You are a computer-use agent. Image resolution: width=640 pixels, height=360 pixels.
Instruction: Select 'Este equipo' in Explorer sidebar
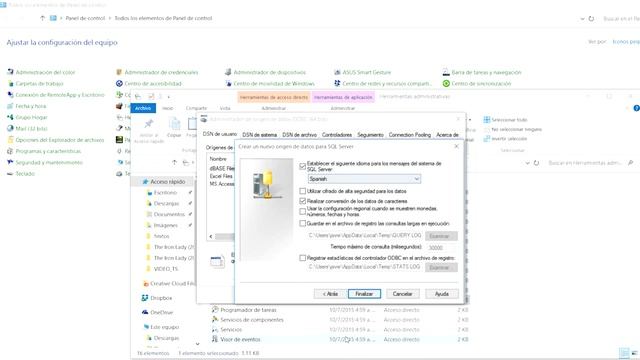coord(164,327)
